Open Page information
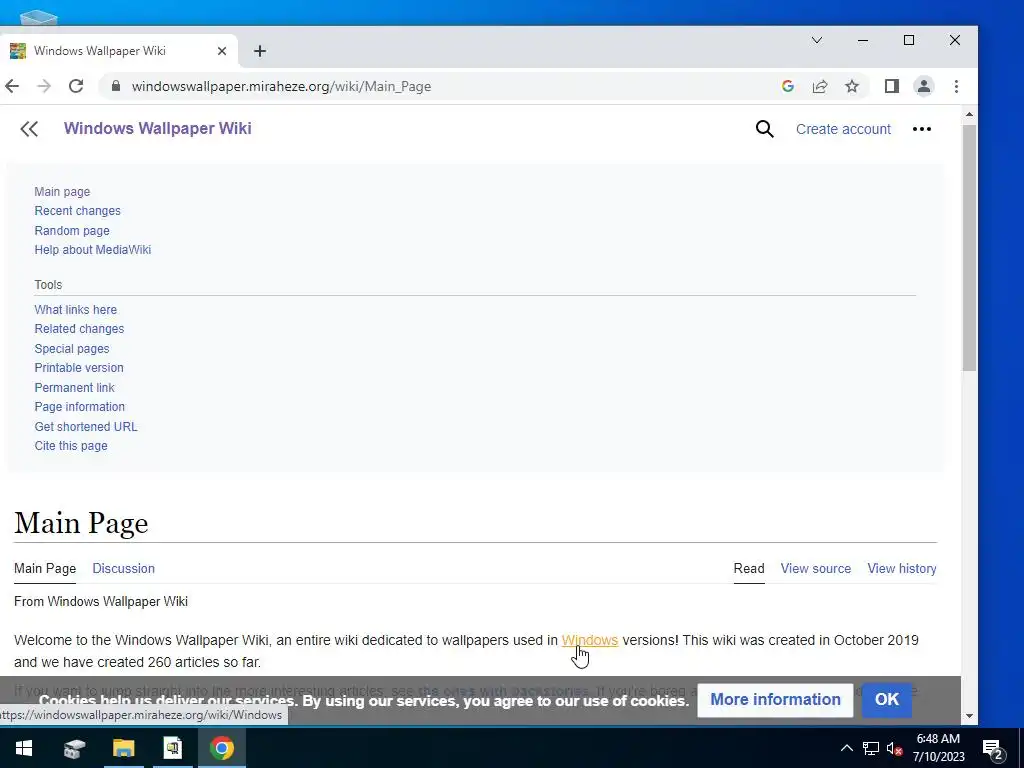 79,407
